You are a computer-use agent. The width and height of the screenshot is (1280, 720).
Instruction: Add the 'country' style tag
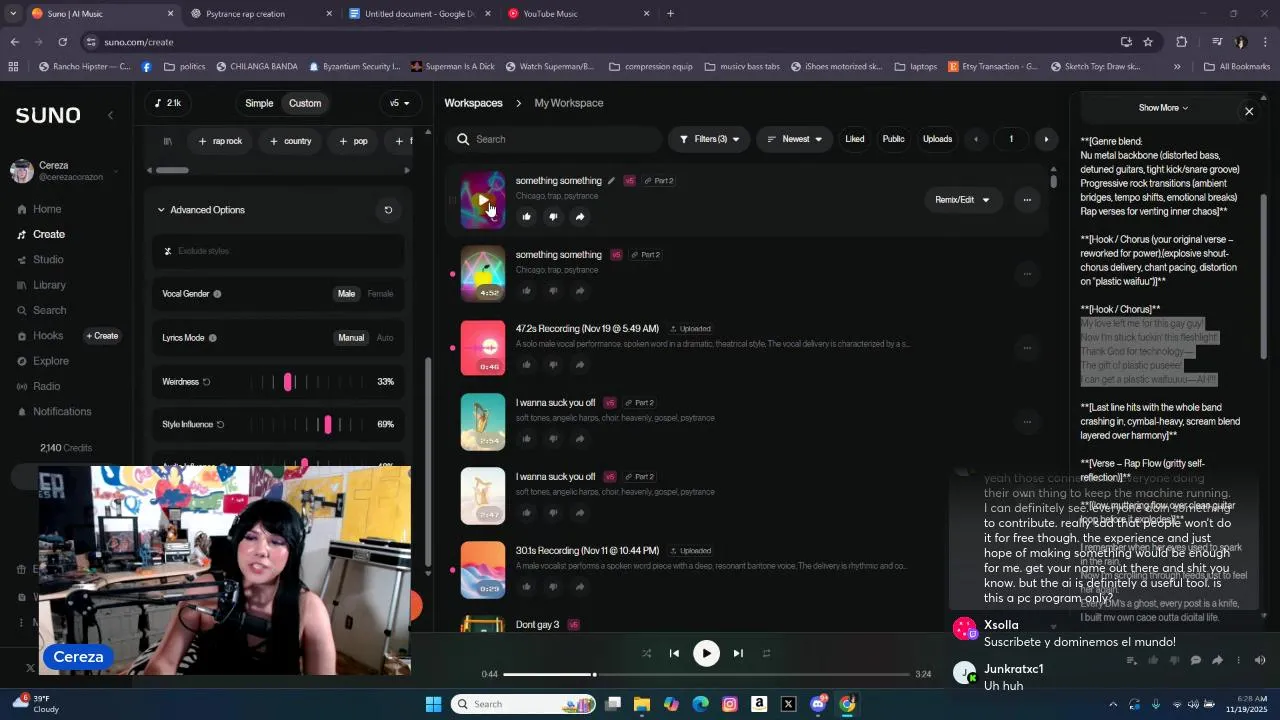291,141
